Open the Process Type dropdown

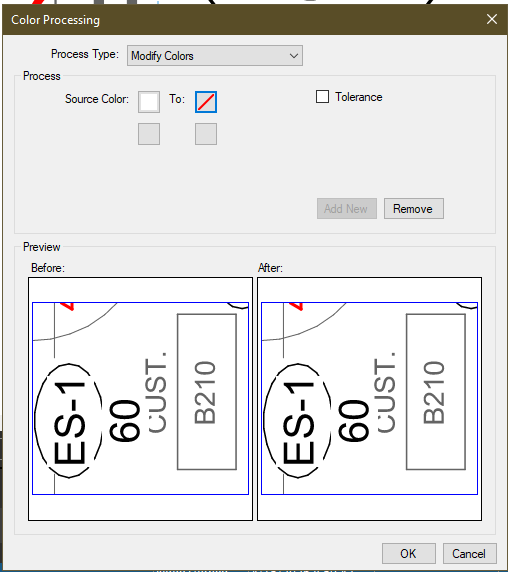(215, 56)
